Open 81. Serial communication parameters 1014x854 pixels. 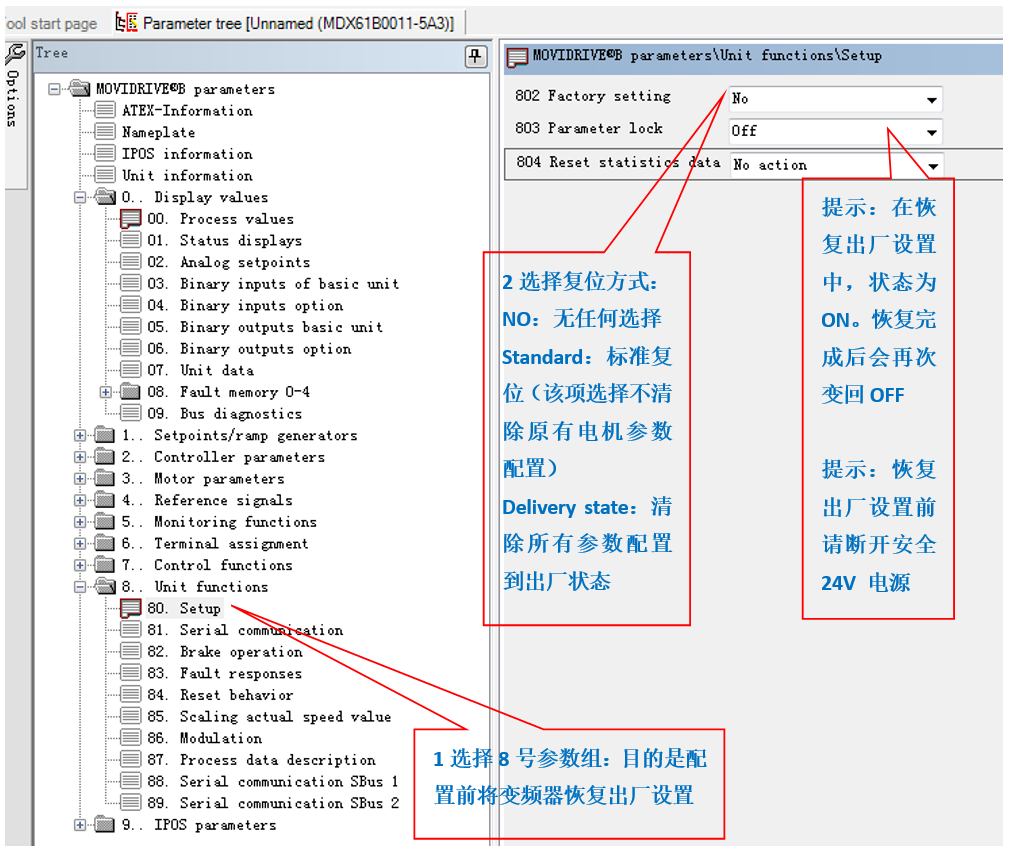260,630
